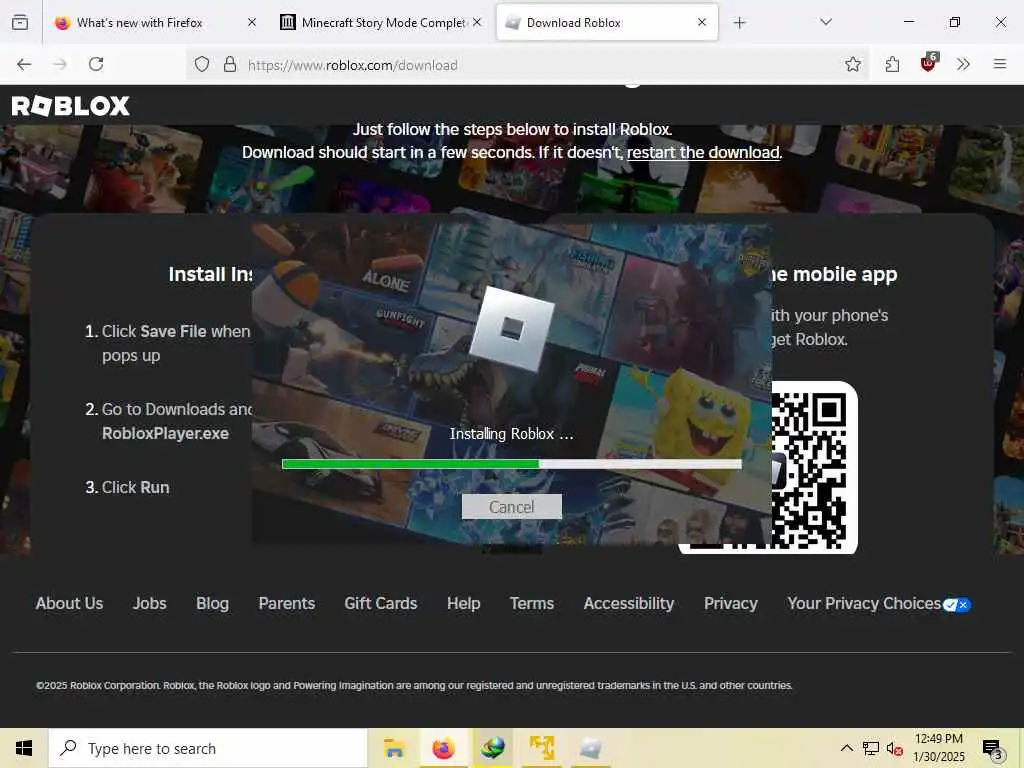Click the uBlock Origin shield icon
Screen dimensions: 1024x768
[928, 63]
